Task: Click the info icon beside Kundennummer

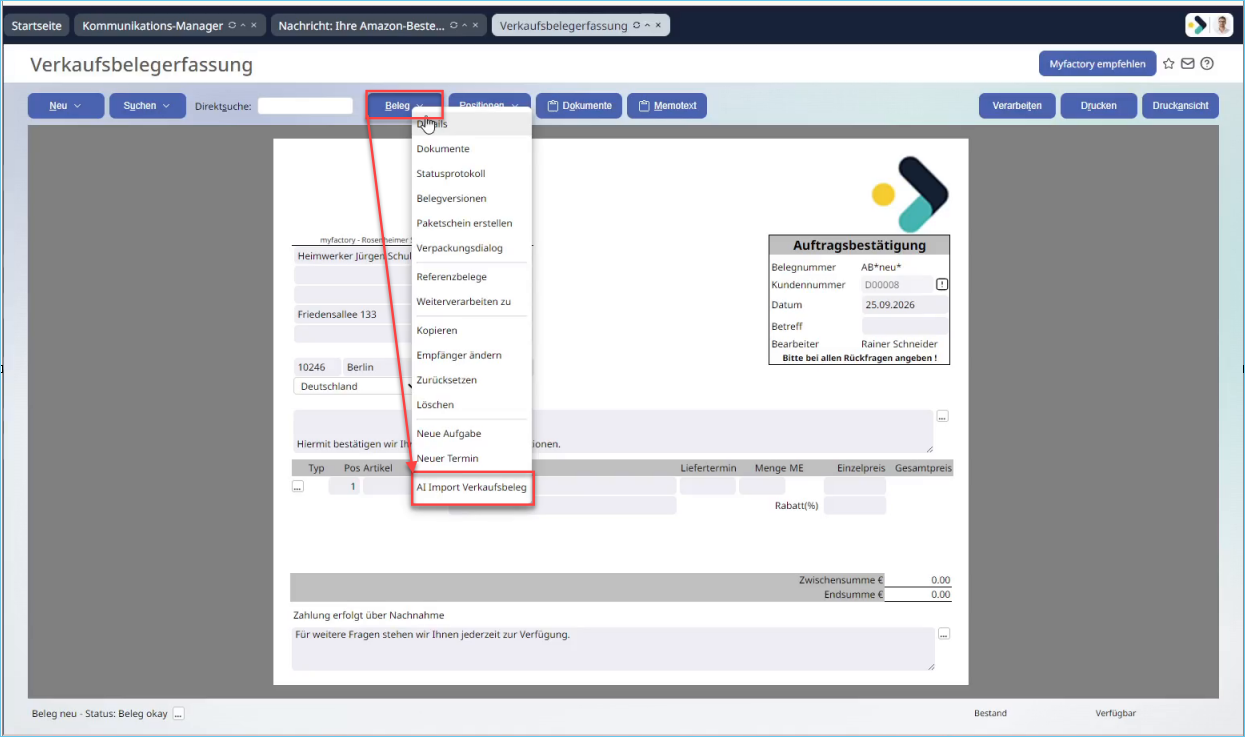Action: pos(942,285)
